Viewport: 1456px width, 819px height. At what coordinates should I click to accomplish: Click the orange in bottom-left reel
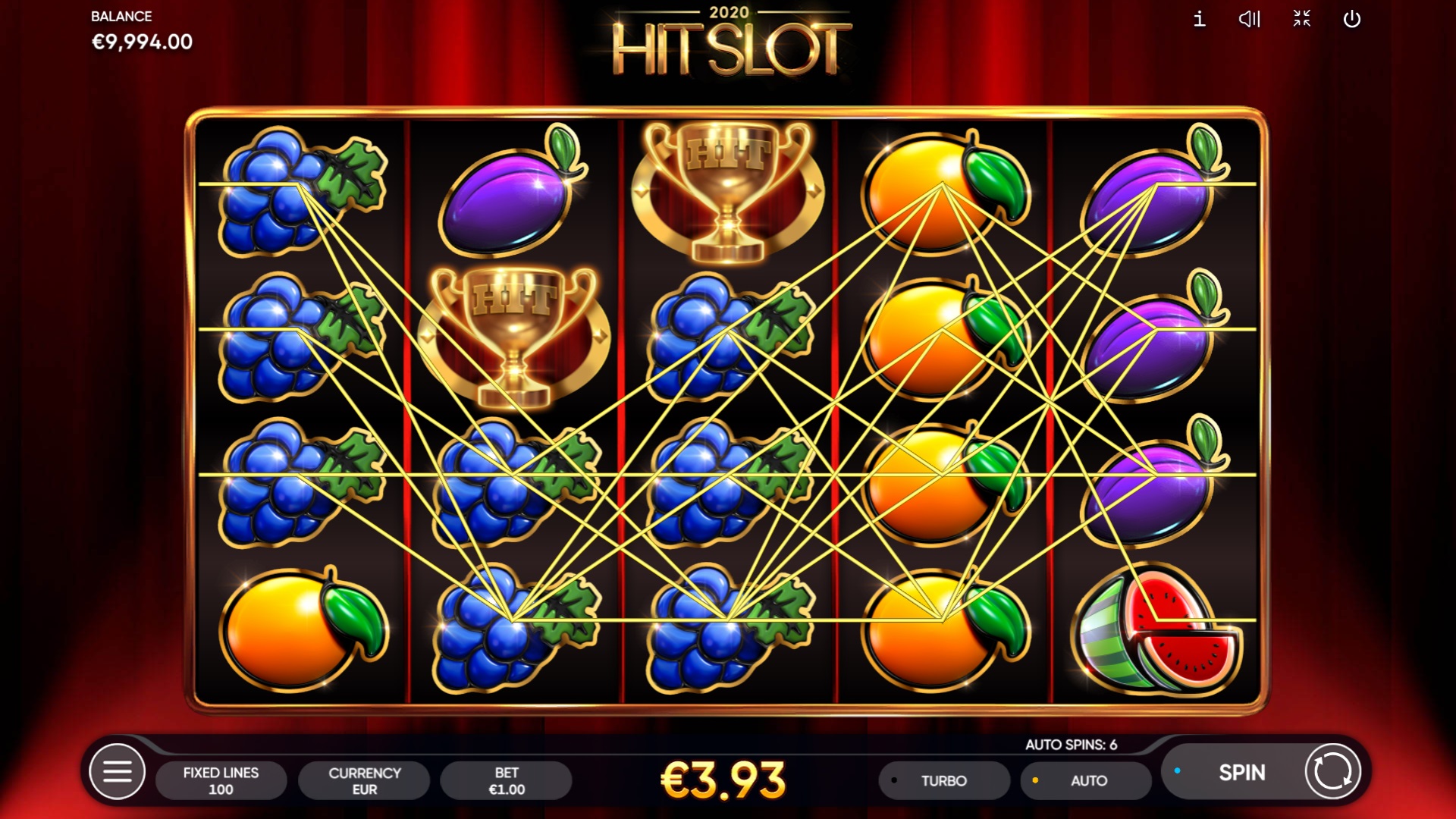click(x=303, y=629)
